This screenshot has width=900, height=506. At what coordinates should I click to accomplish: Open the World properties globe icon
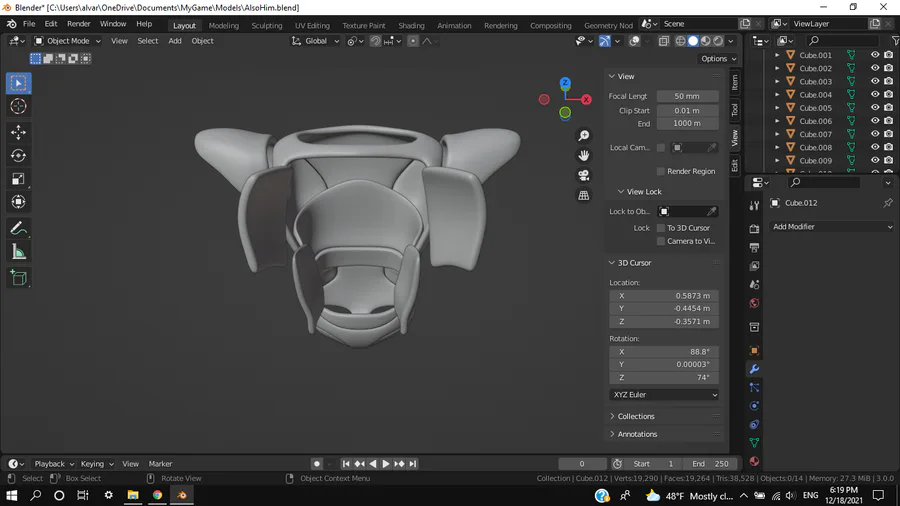[754, 303]
